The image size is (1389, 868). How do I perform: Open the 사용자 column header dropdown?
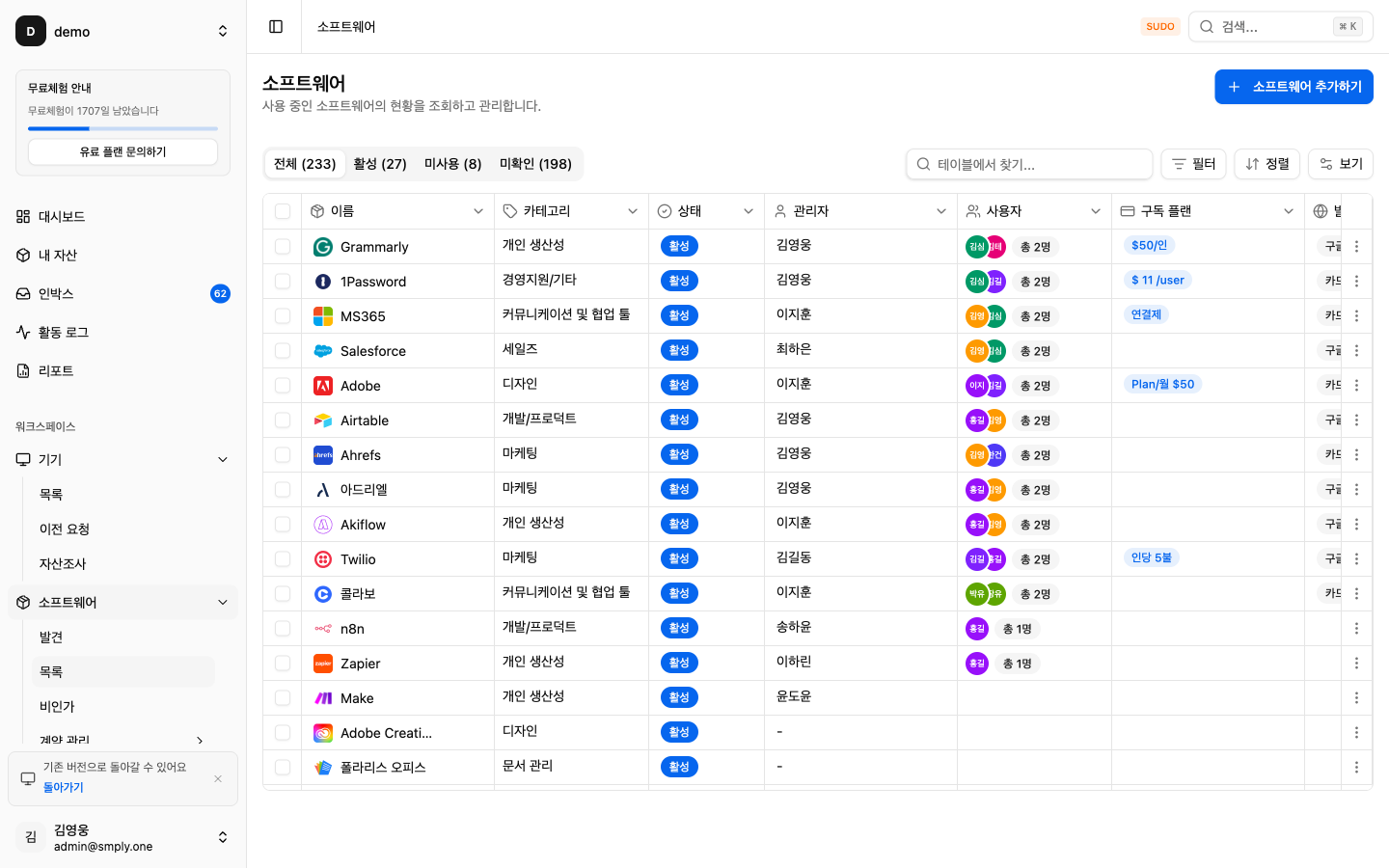(x=1096, y=211)
